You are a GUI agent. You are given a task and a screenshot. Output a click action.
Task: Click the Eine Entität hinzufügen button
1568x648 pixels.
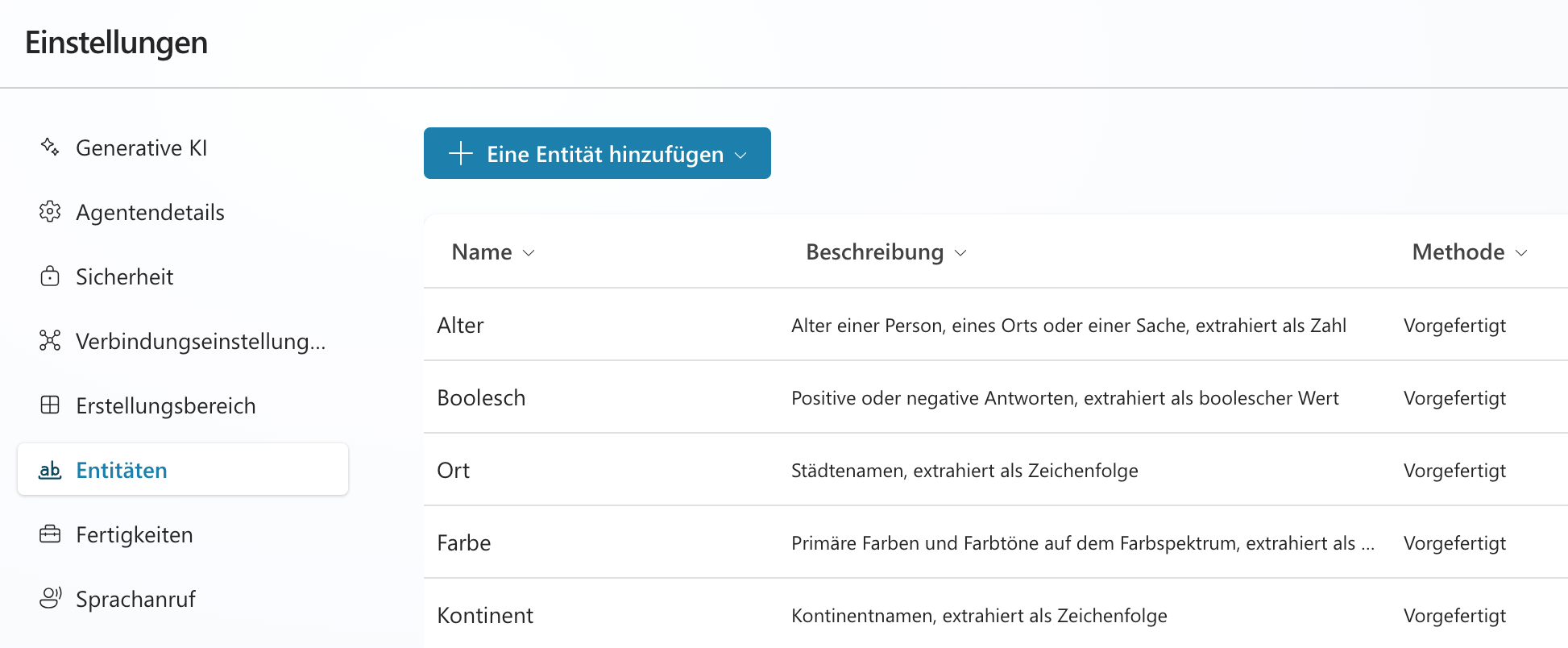596,153
